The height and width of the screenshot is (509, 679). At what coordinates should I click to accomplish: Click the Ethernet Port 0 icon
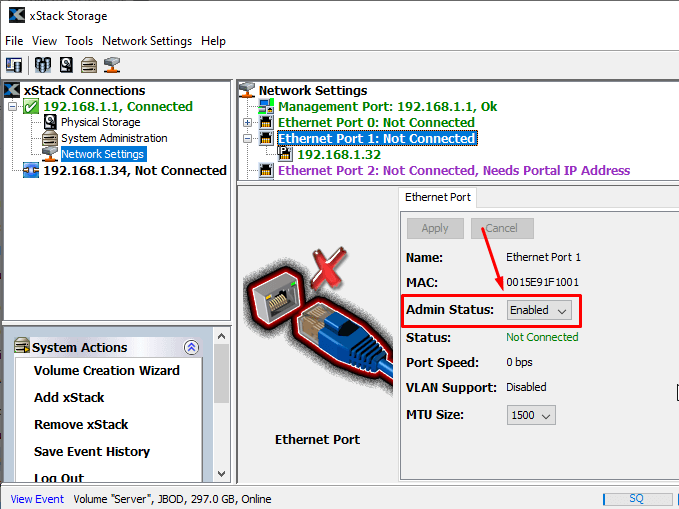266,122
